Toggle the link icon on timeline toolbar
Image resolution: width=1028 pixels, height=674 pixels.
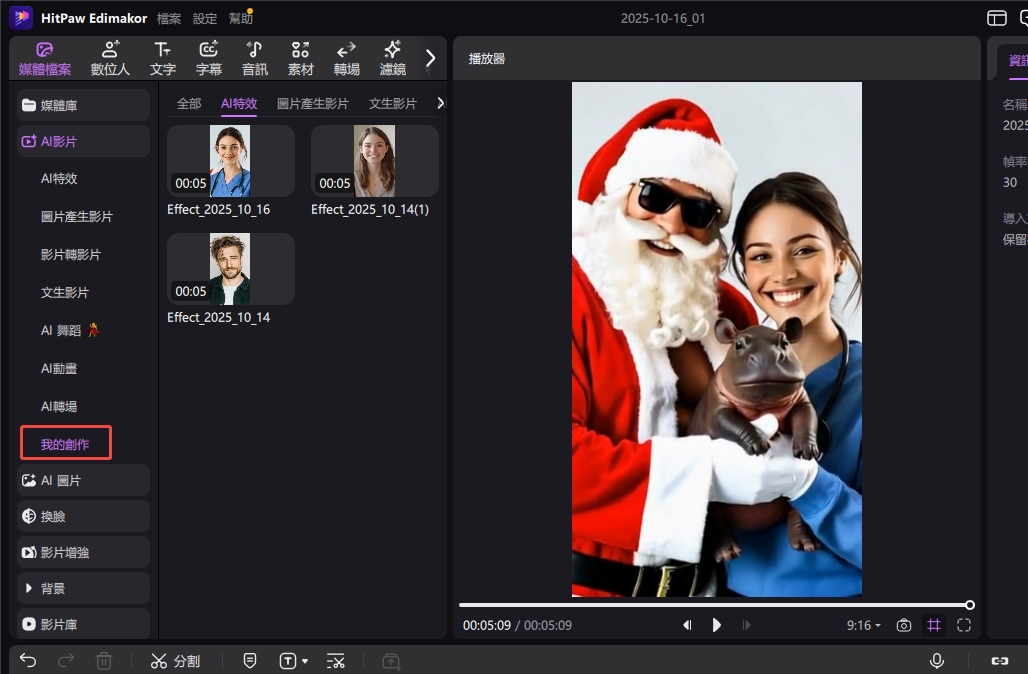point(999,661)
